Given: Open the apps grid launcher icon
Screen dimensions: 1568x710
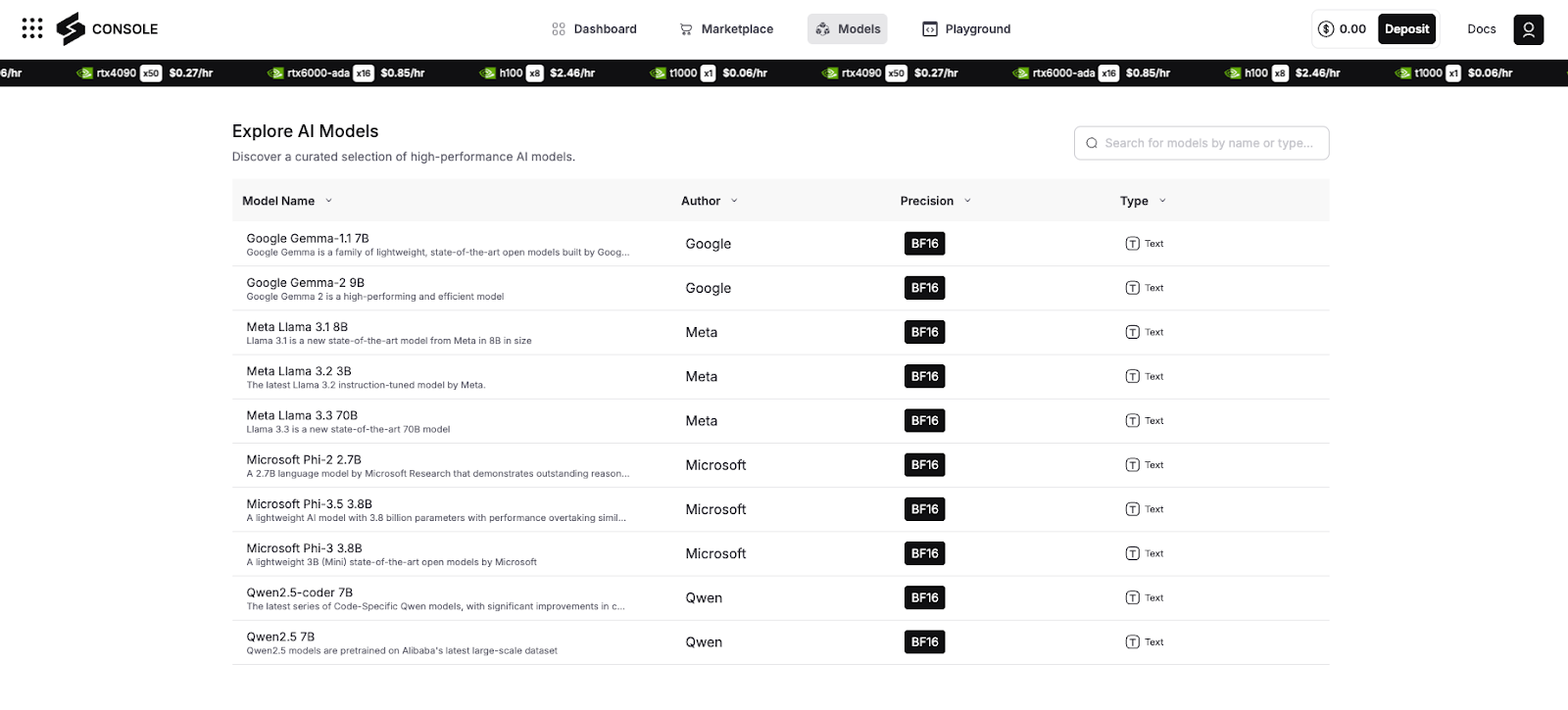Looking at the screenshot, I should [32, 28].
